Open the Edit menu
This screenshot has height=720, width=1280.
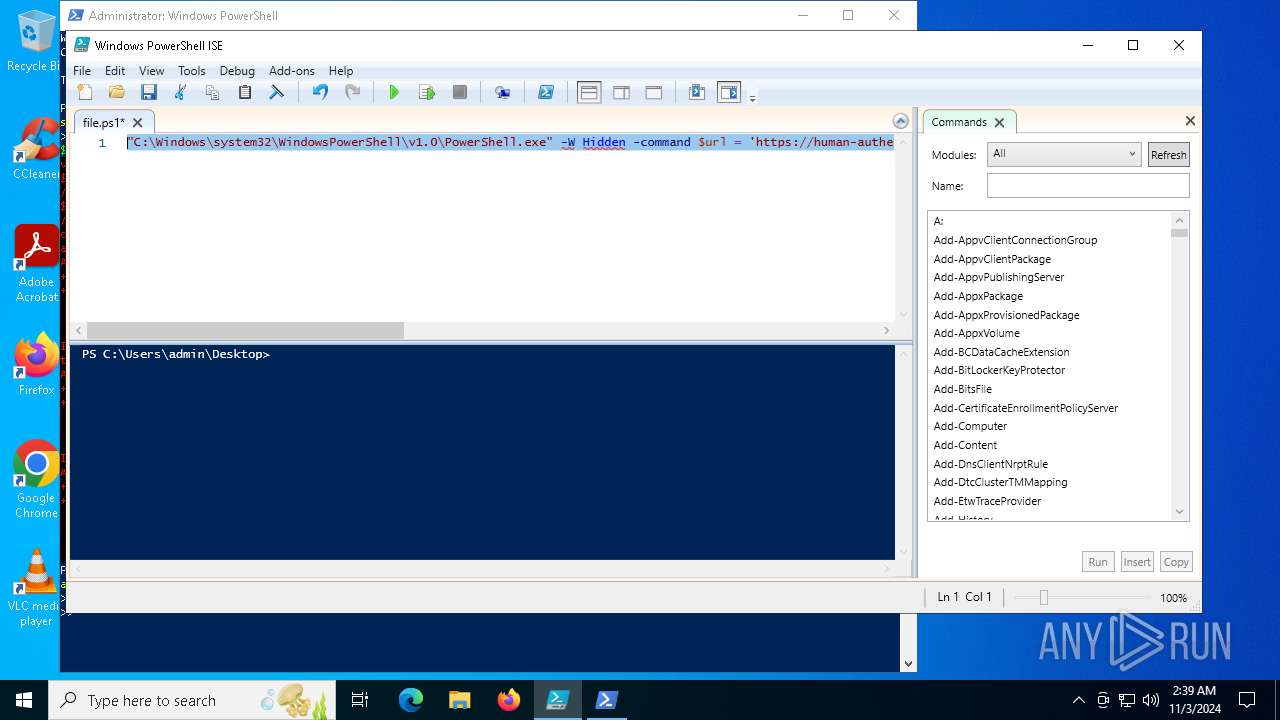tap(115, 71)
